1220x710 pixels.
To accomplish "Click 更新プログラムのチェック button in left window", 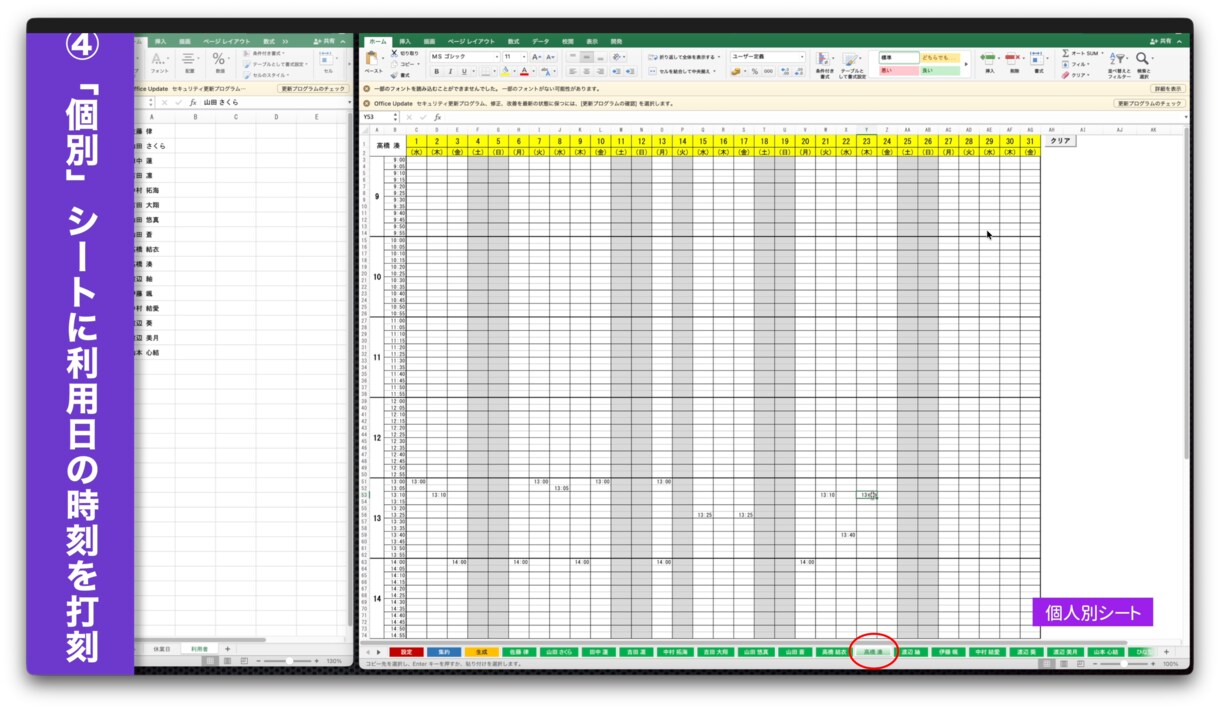I will [x=312, y=88].
